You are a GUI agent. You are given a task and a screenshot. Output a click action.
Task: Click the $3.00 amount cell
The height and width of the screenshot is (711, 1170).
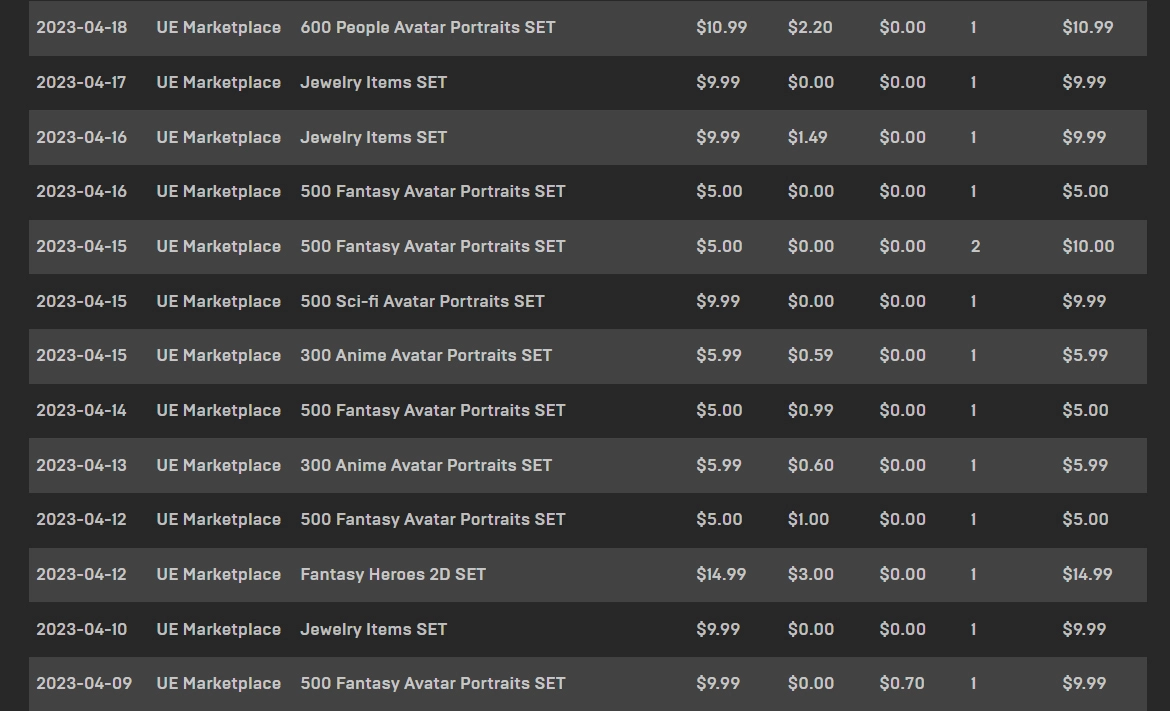pyautogui.click(x=810, y=574)
